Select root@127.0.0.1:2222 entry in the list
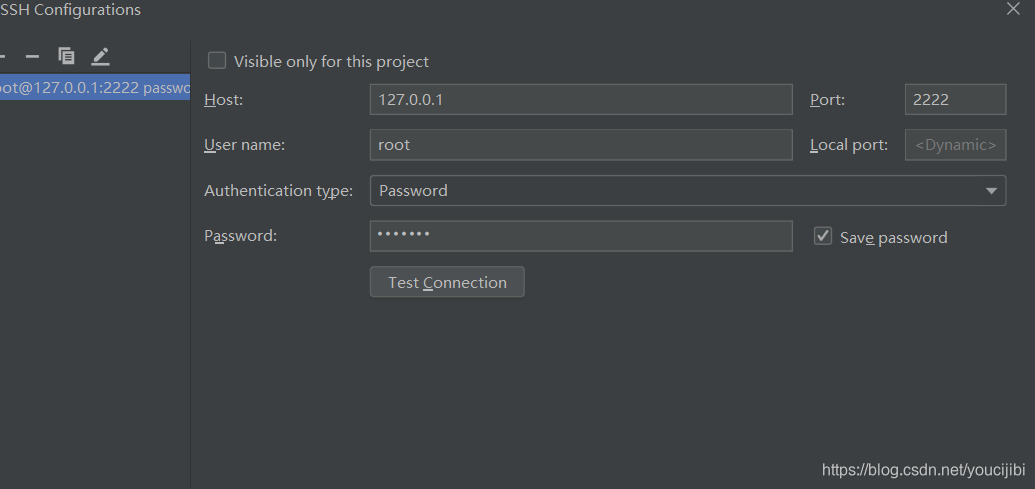 click(x=95, y=87)
